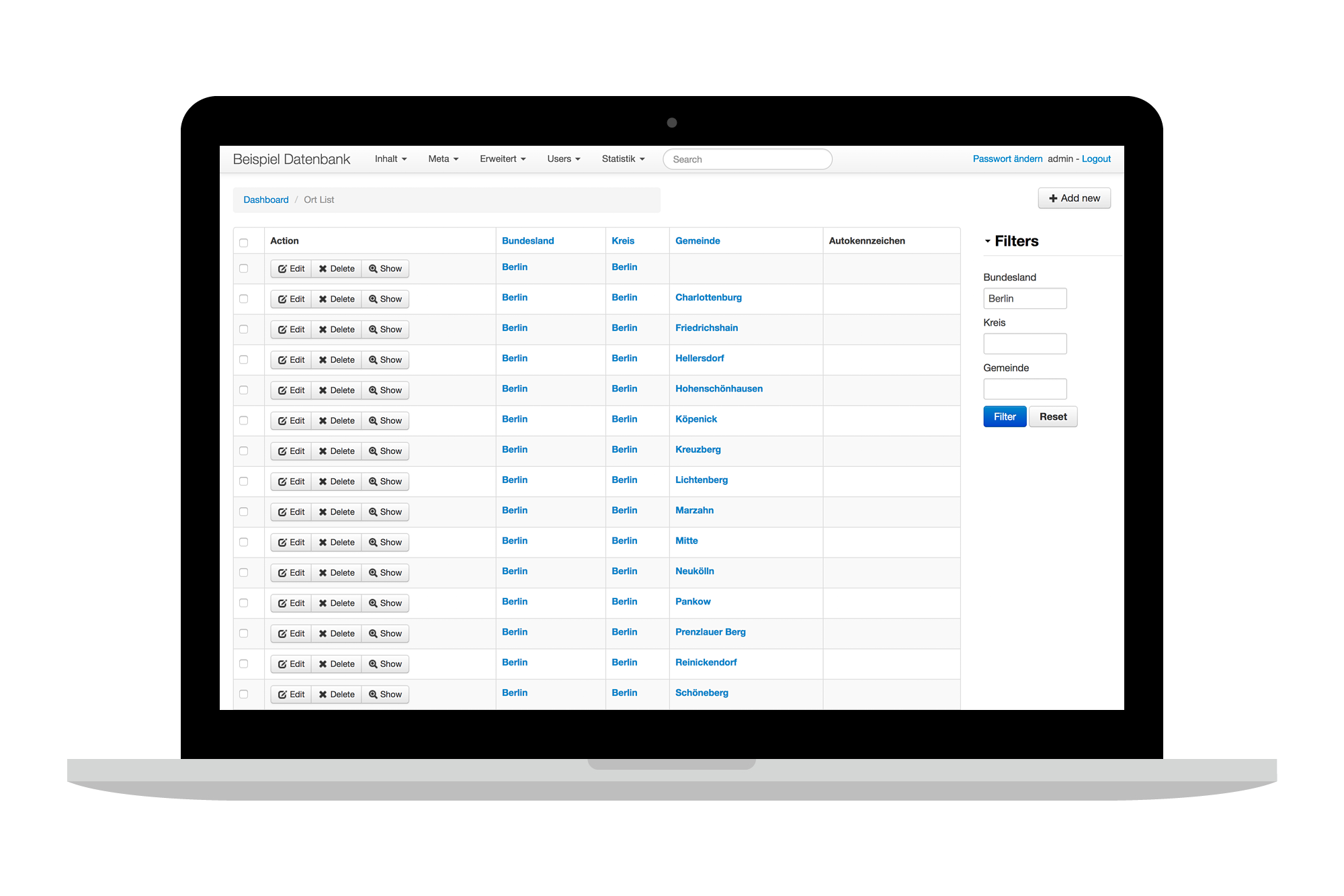This screenshot has height=896, width=1344.
Task: Open the Inhalt dropdown menu
Action: coord(390,159)
